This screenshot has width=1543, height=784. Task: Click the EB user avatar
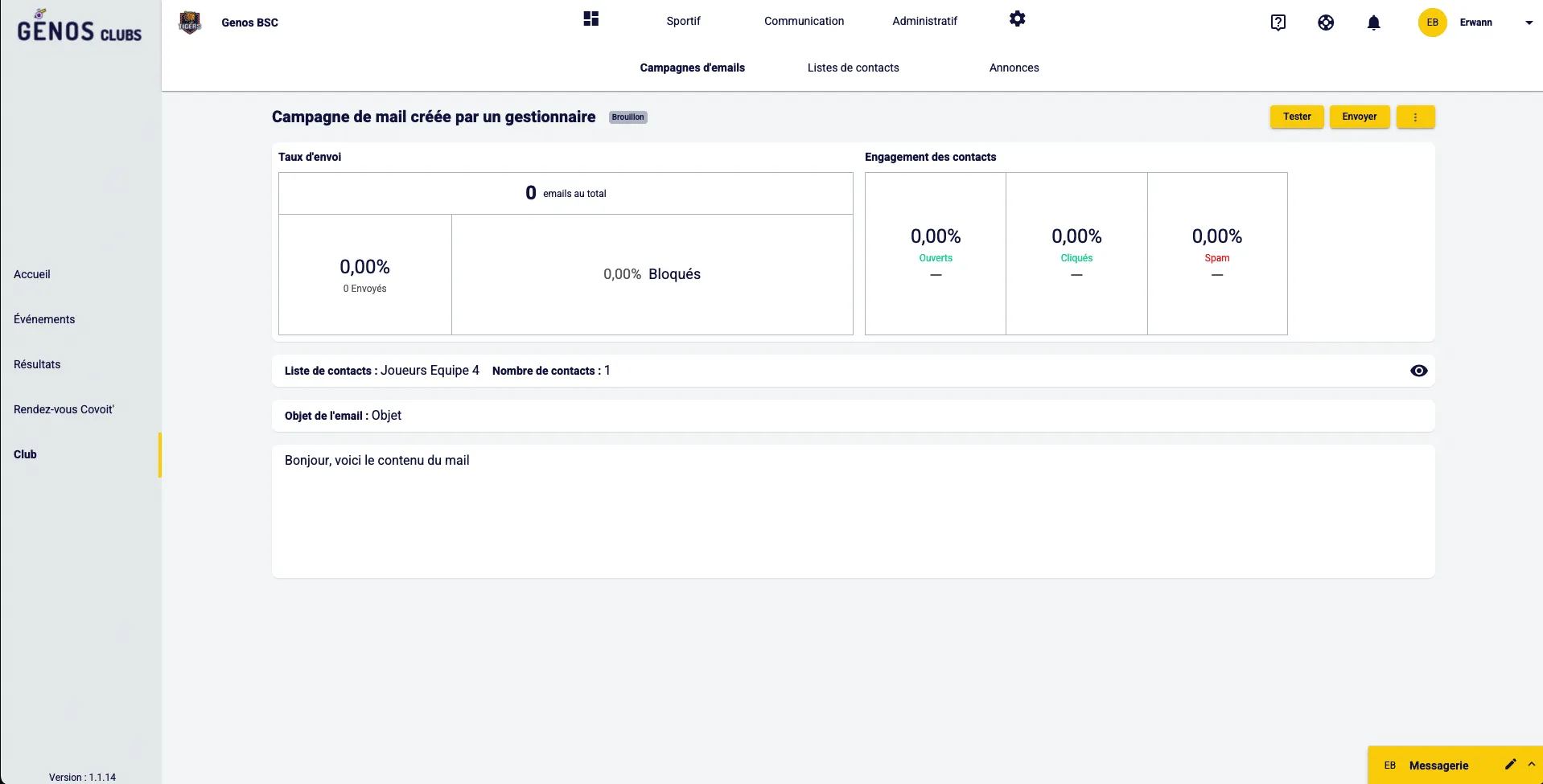(x=1432, y=23)
